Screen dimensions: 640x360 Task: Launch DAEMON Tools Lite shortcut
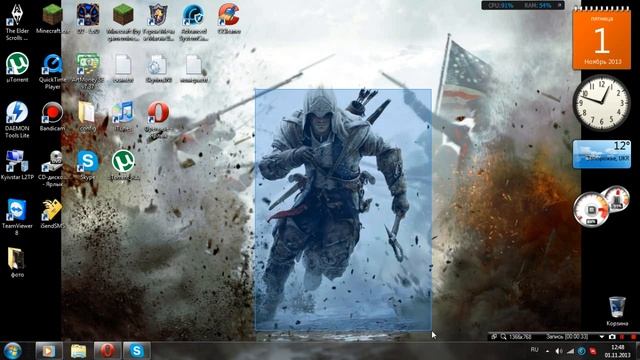pos(17,120)
